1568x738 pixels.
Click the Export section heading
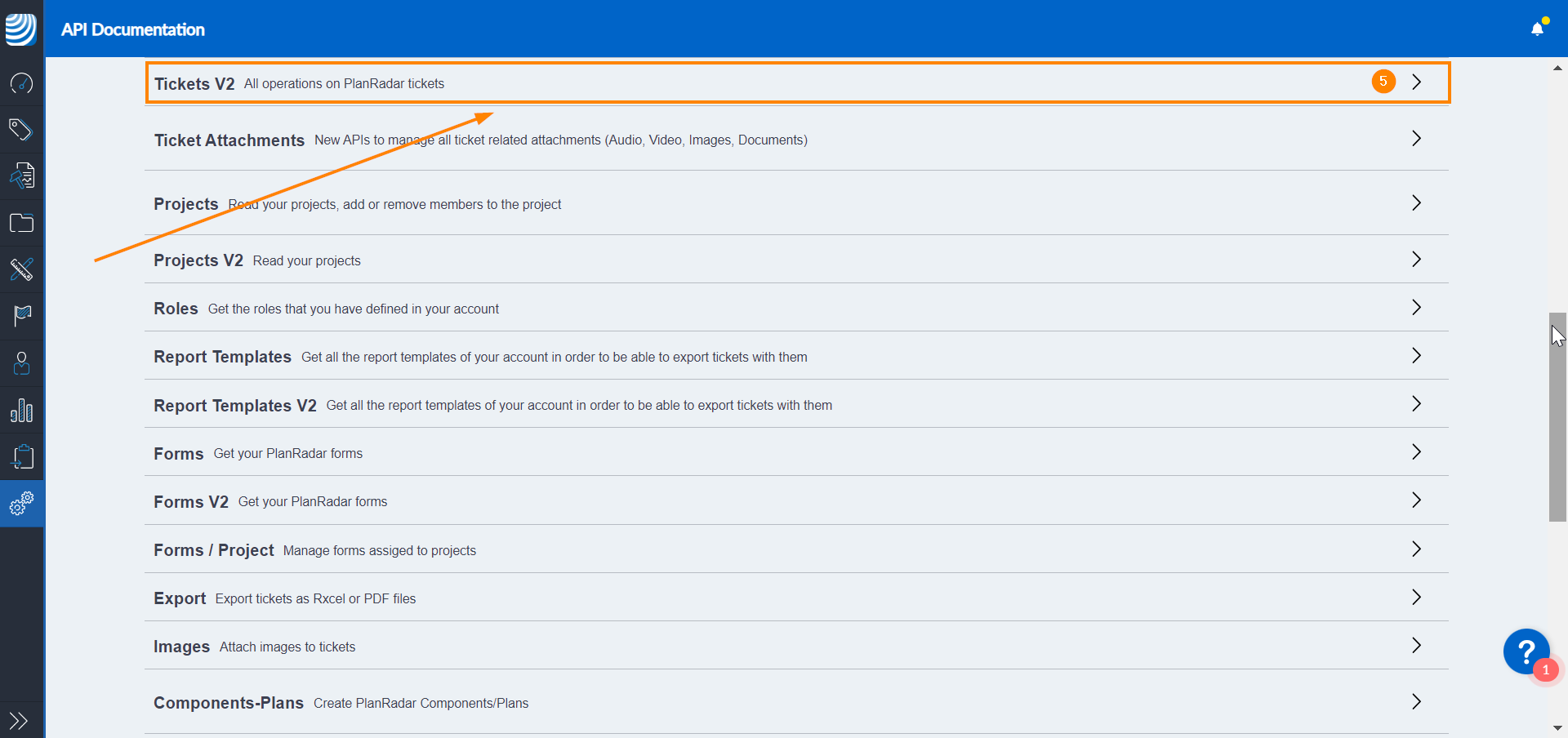click(180, 598)
